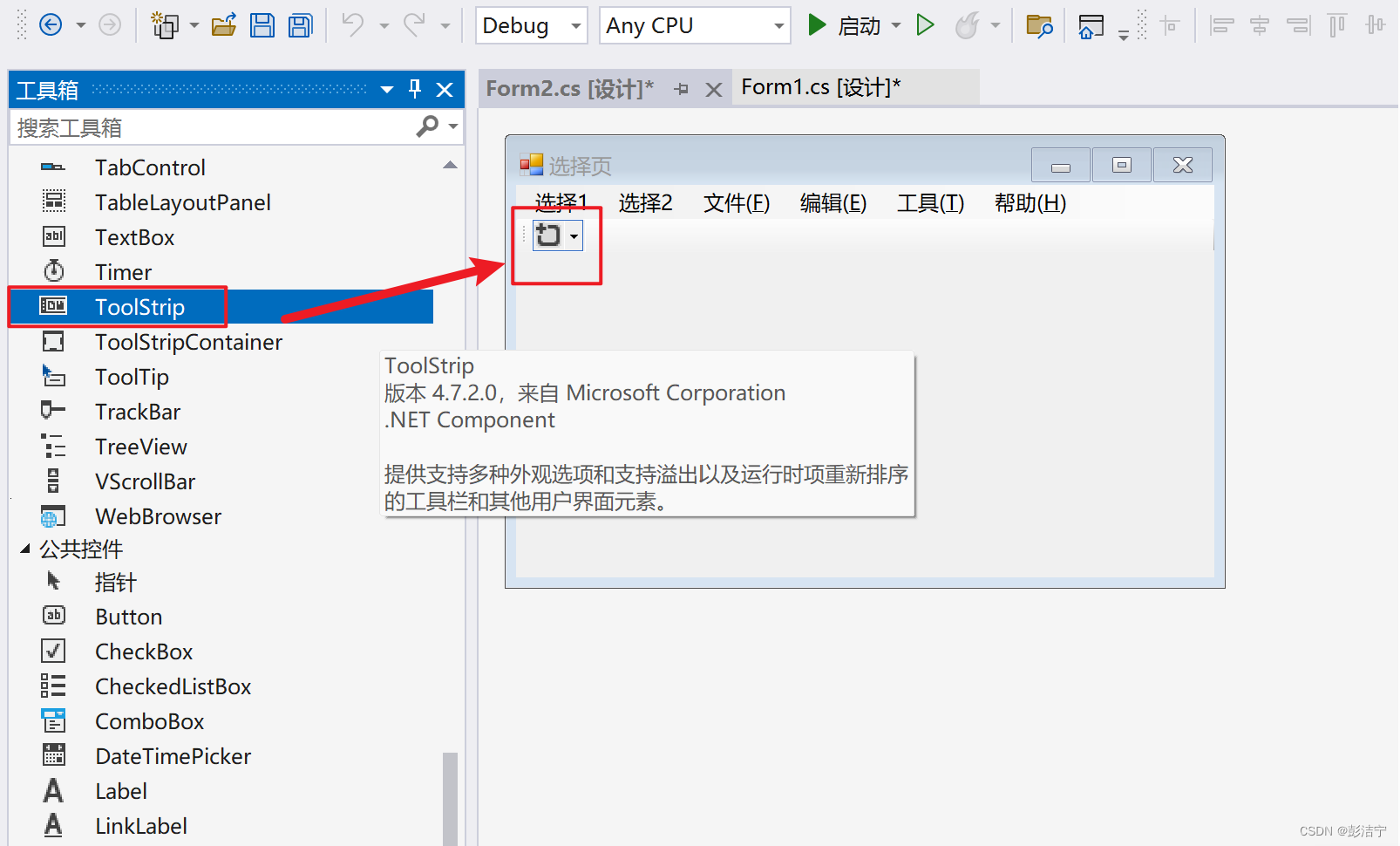Click the New Project toolbar icon
This screenshot has width=1400, height=846.
pyautogui.click(x=164, y=24)
